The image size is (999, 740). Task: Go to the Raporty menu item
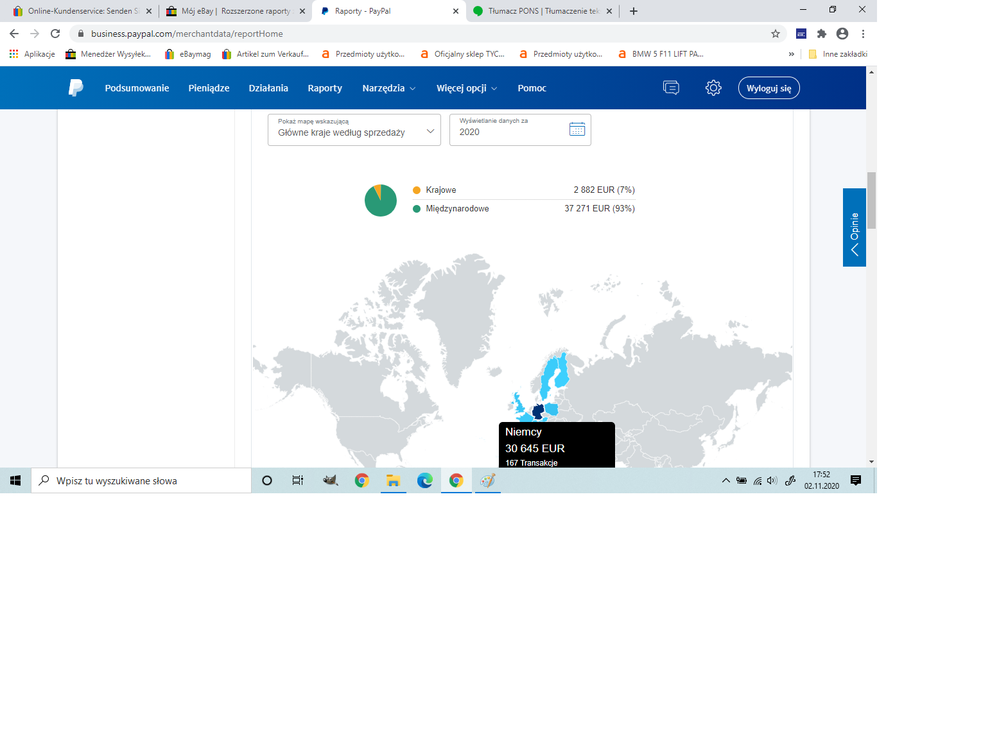(x=325, y=88)
